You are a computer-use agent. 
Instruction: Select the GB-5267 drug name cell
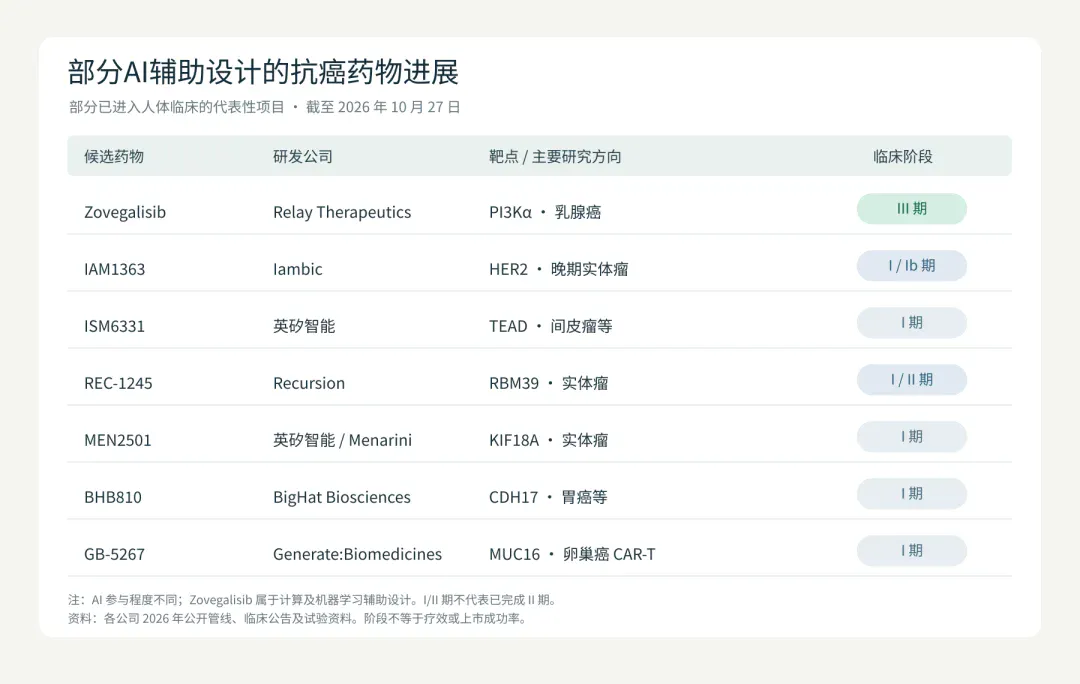point(114,555)
